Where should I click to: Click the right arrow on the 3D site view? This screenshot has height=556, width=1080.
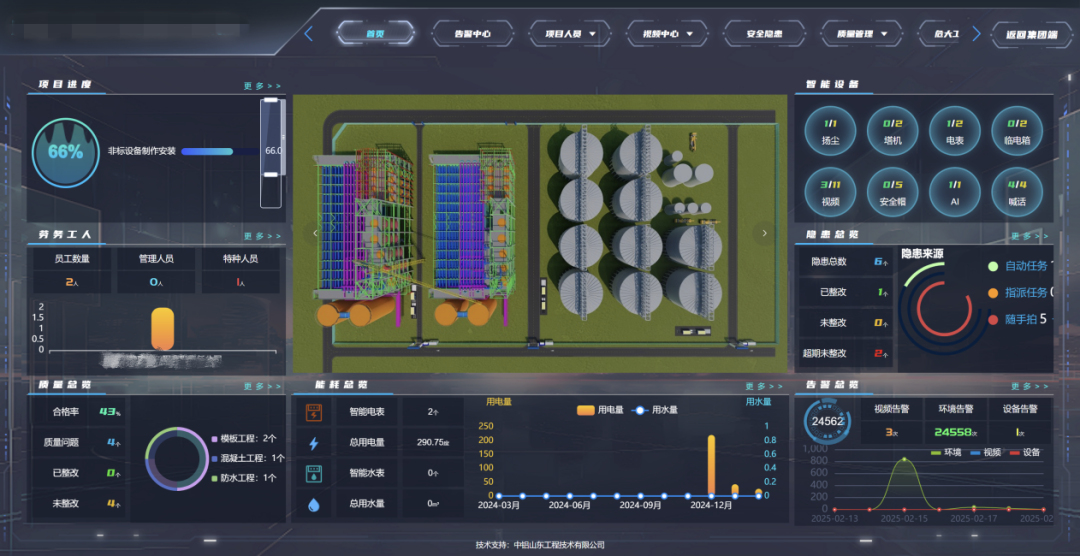click(x=765, y=233)
